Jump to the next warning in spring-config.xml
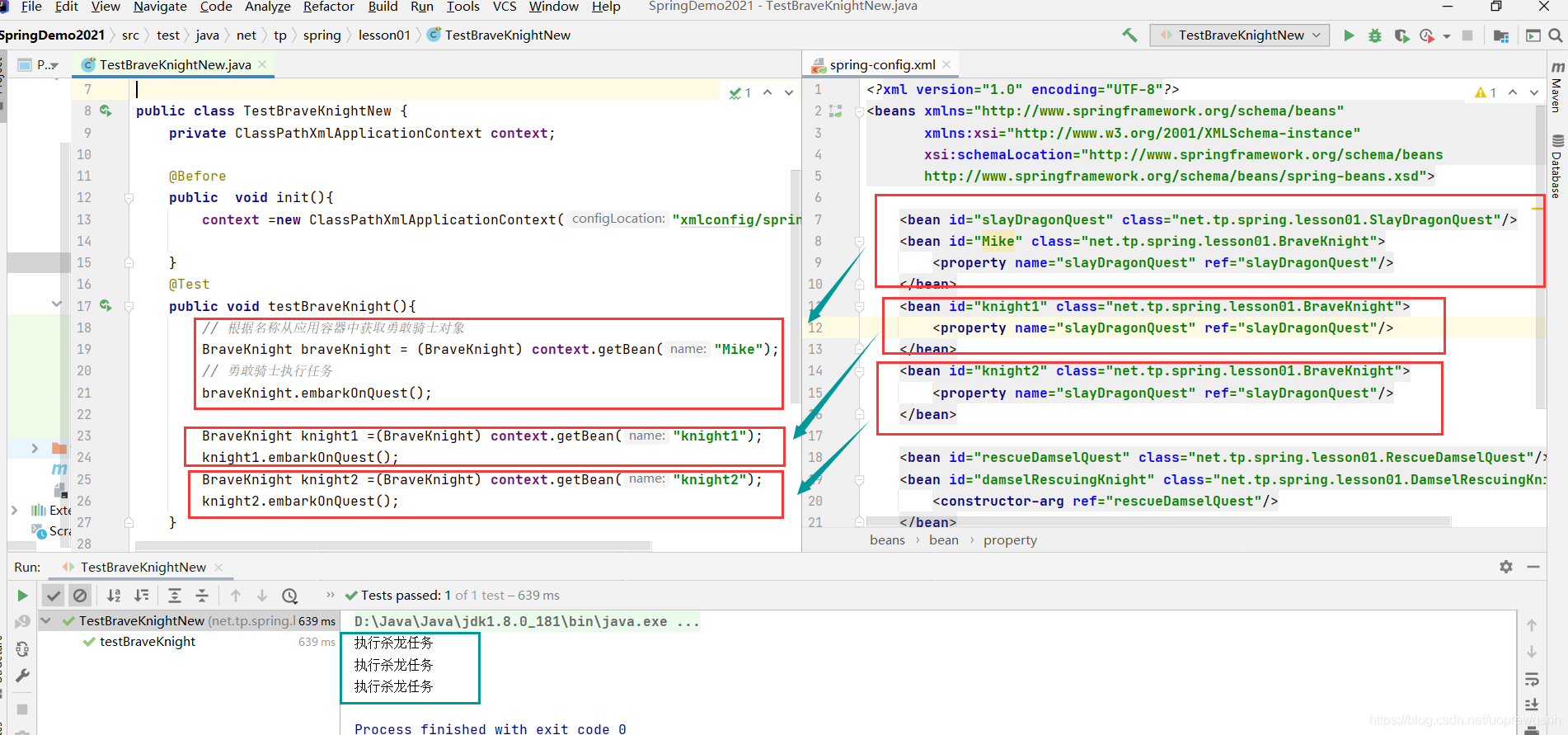The height and width of the screenshot is (735, 1568). [x=1534, y=92]
